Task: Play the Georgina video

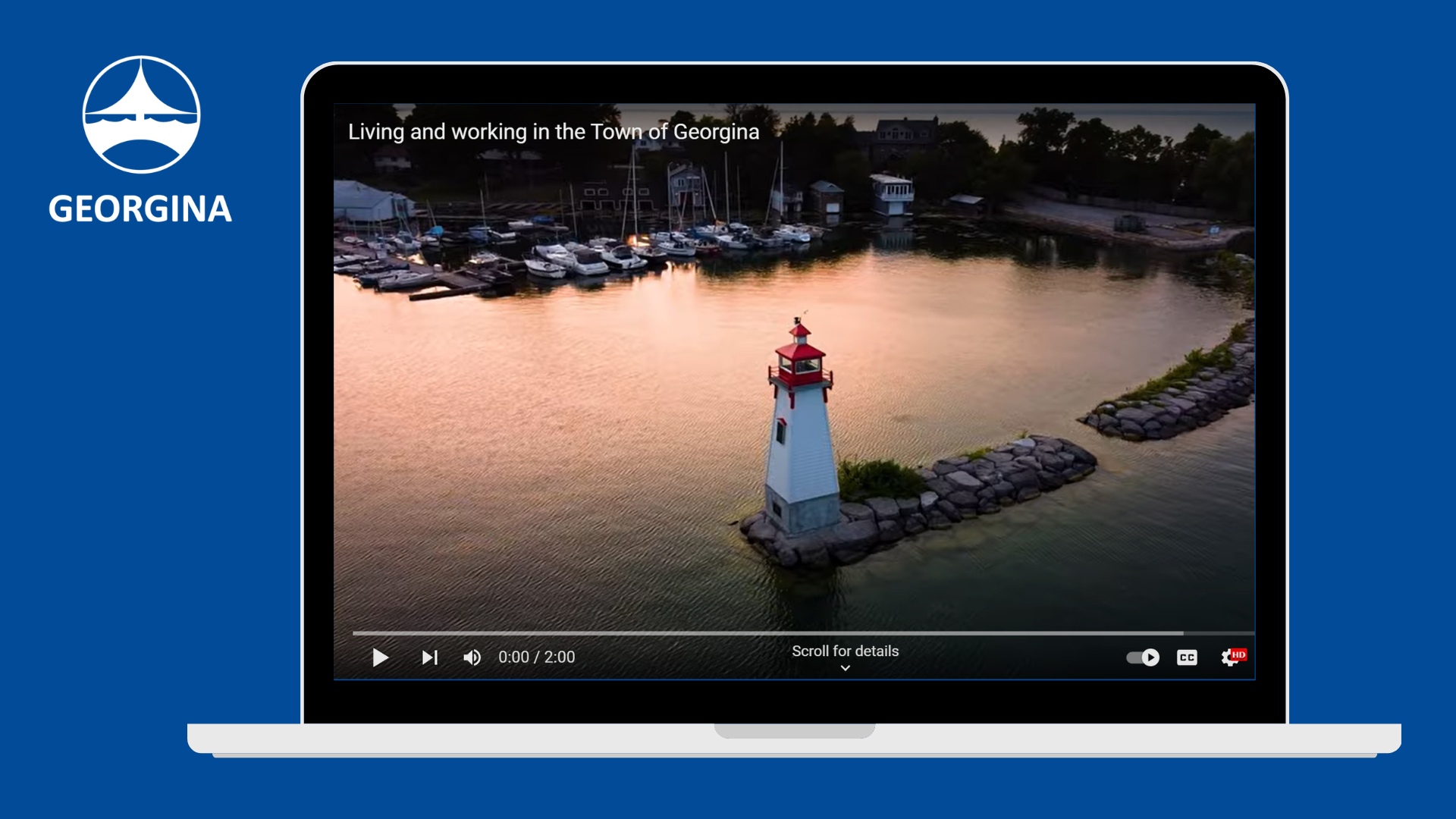Action: pos(380,657)
